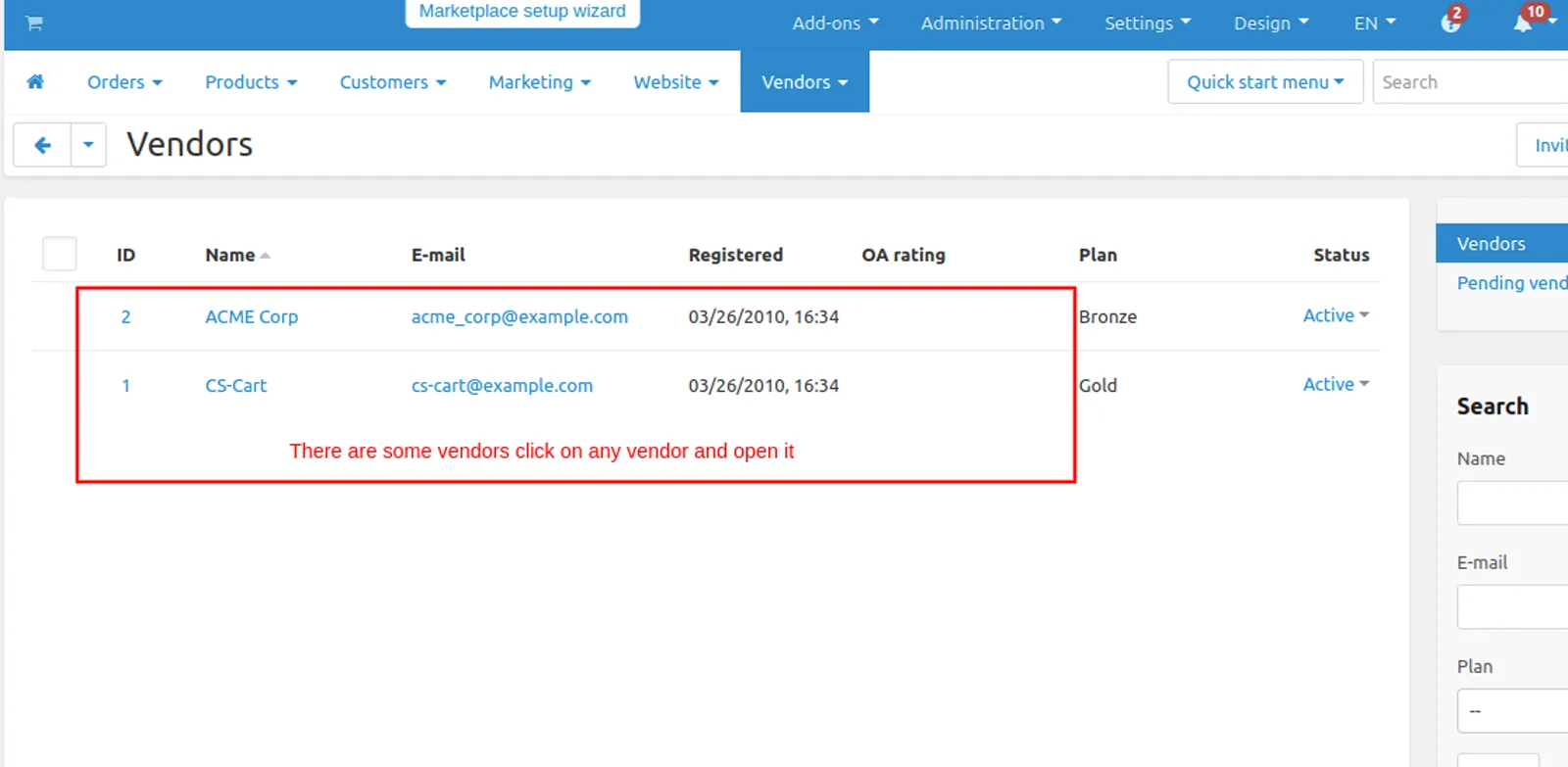Open the Orders menu

pos(124,82)
